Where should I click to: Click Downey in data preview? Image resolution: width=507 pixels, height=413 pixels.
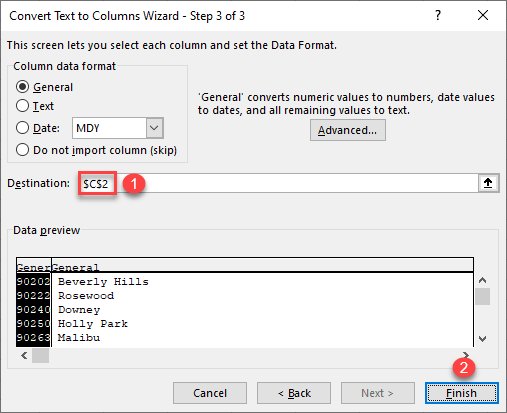click(79, 310)
